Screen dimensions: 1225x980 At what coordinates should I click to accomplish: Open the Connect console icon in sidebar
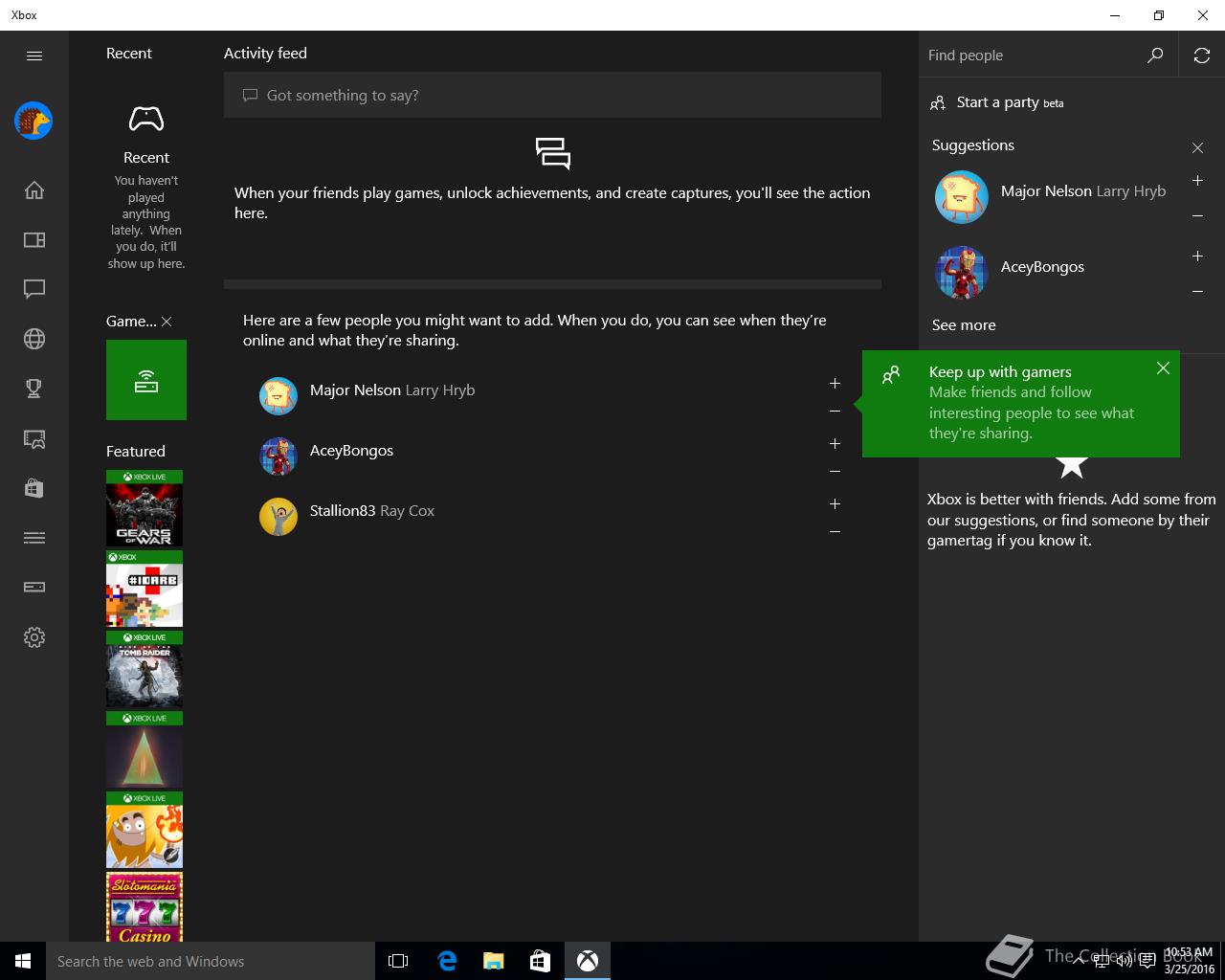tap(34, 588)
